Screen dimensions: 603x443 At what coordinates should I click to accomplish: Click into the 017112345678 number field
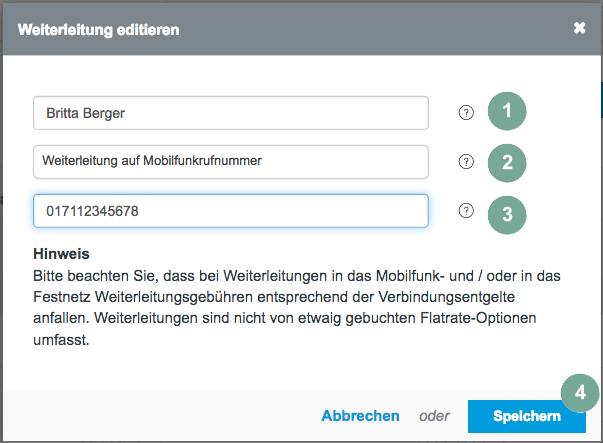pos(230,211)
